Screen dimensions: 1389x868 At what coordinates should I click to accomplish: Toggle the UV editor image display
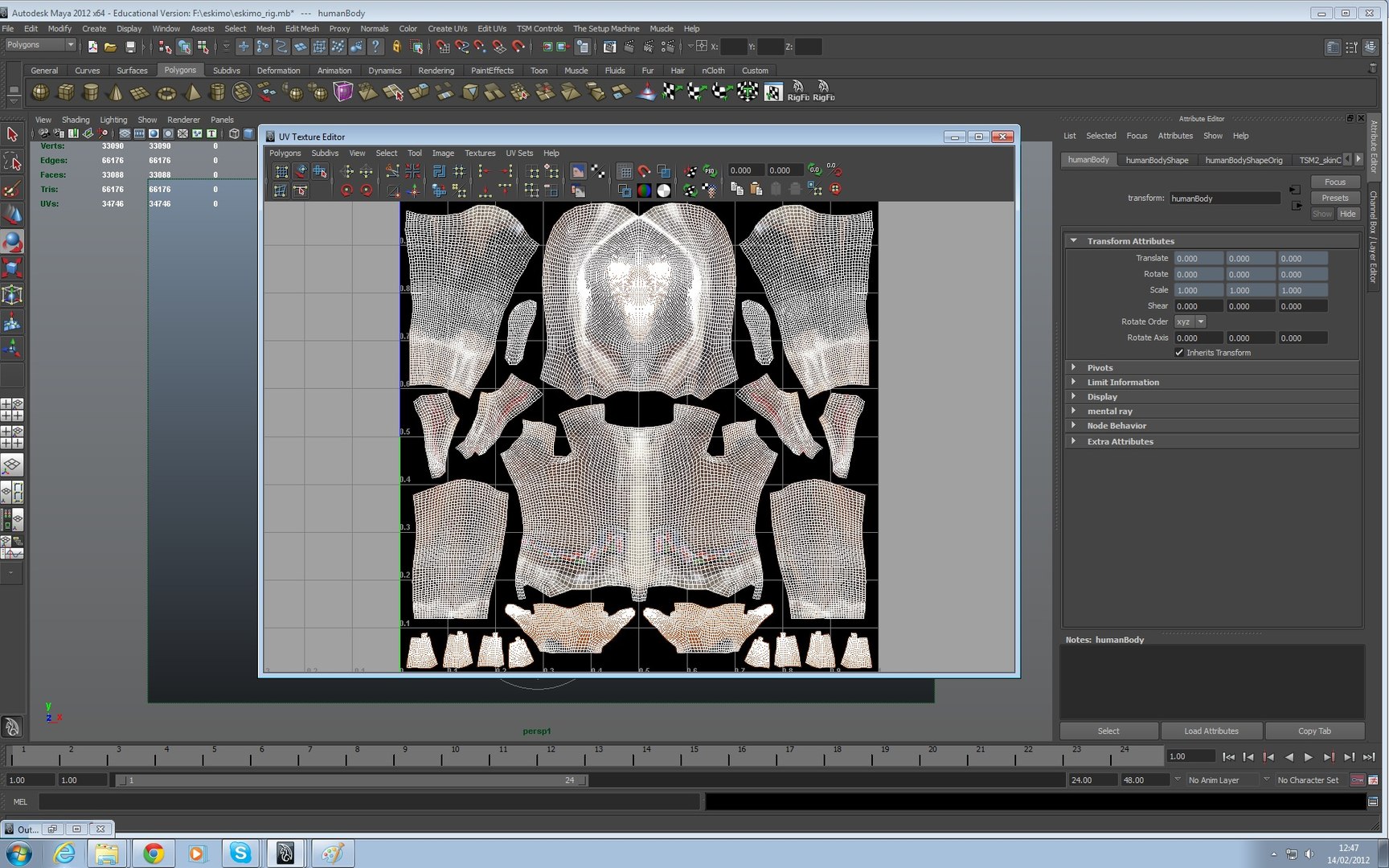pos(578,171)
